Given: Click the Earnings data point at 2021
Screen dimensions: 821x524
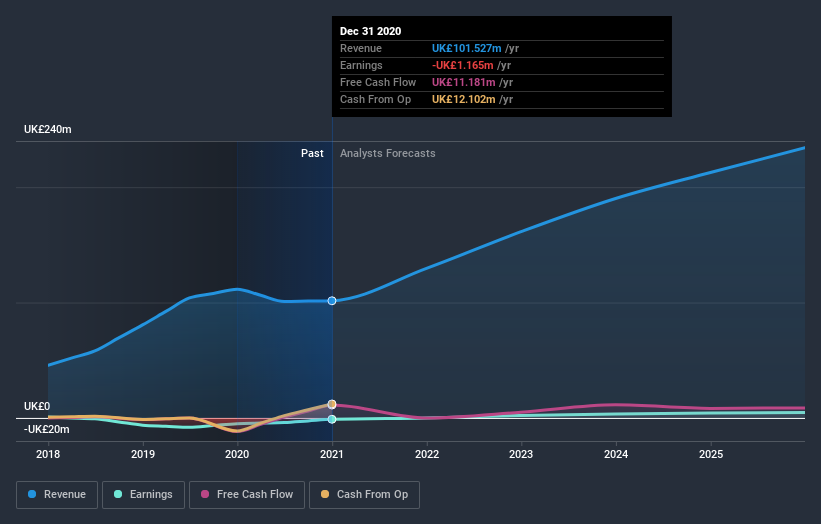Looking at the screenshot, I should click(x=332, y=419).
